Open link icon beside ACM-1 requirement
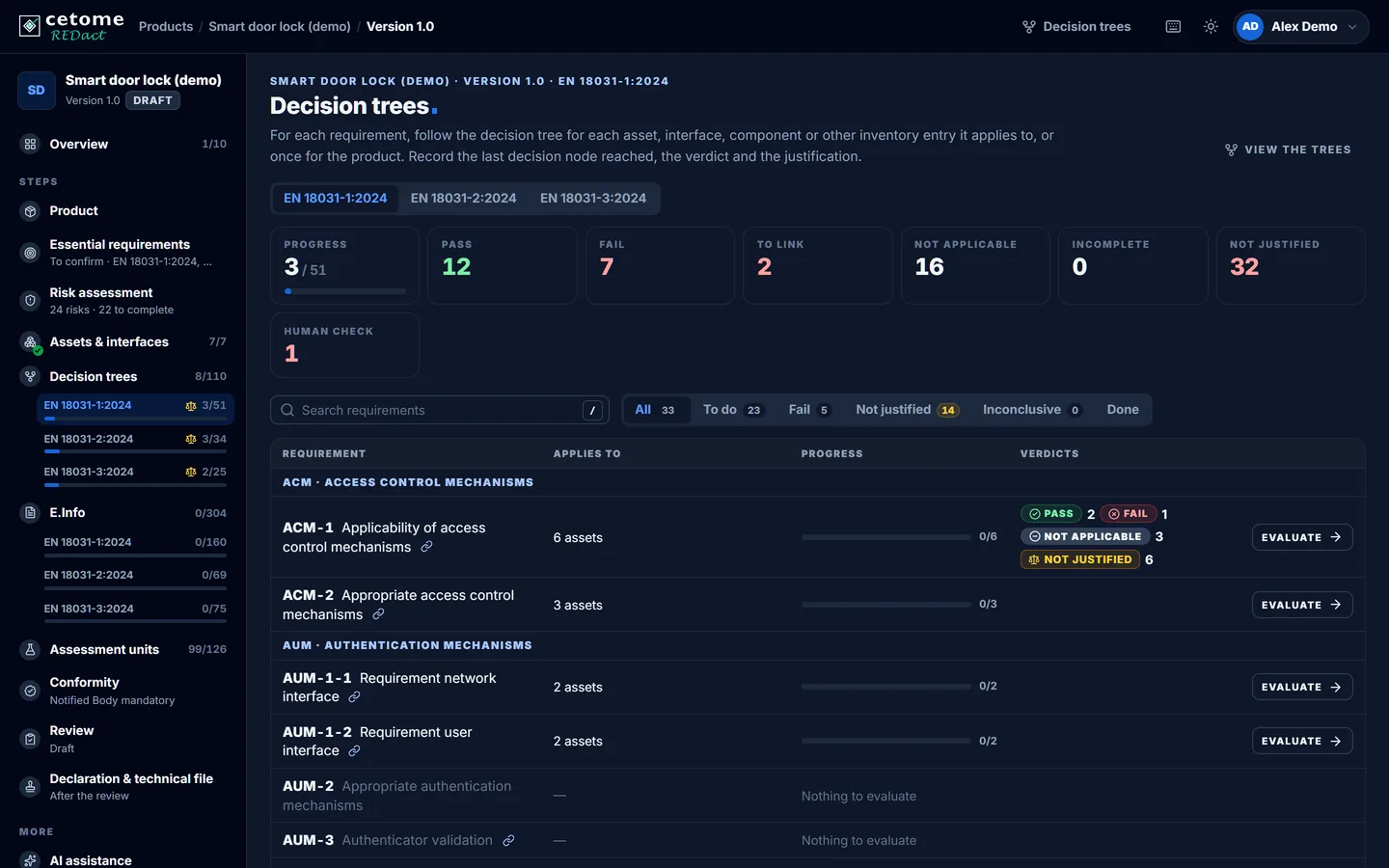 pos(426,547)
